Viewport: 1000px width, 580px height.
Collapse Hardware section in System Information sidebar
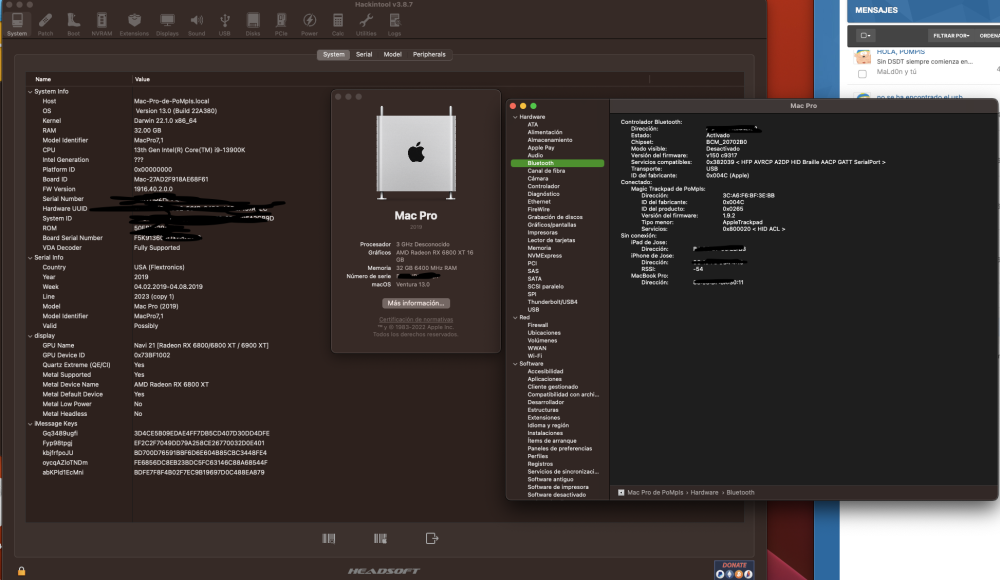(x=515, y=117)
